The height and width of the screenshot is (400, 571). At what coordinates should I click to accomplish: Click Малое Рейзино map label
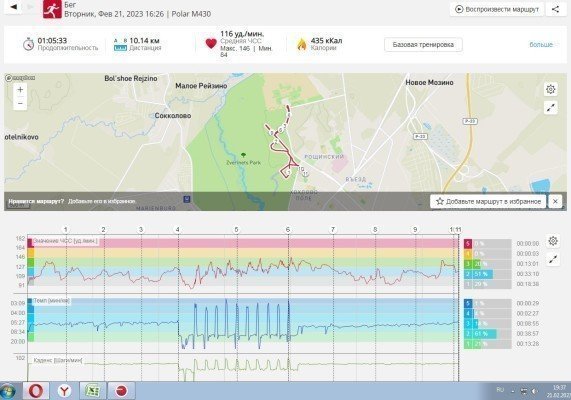click(201, 86)
